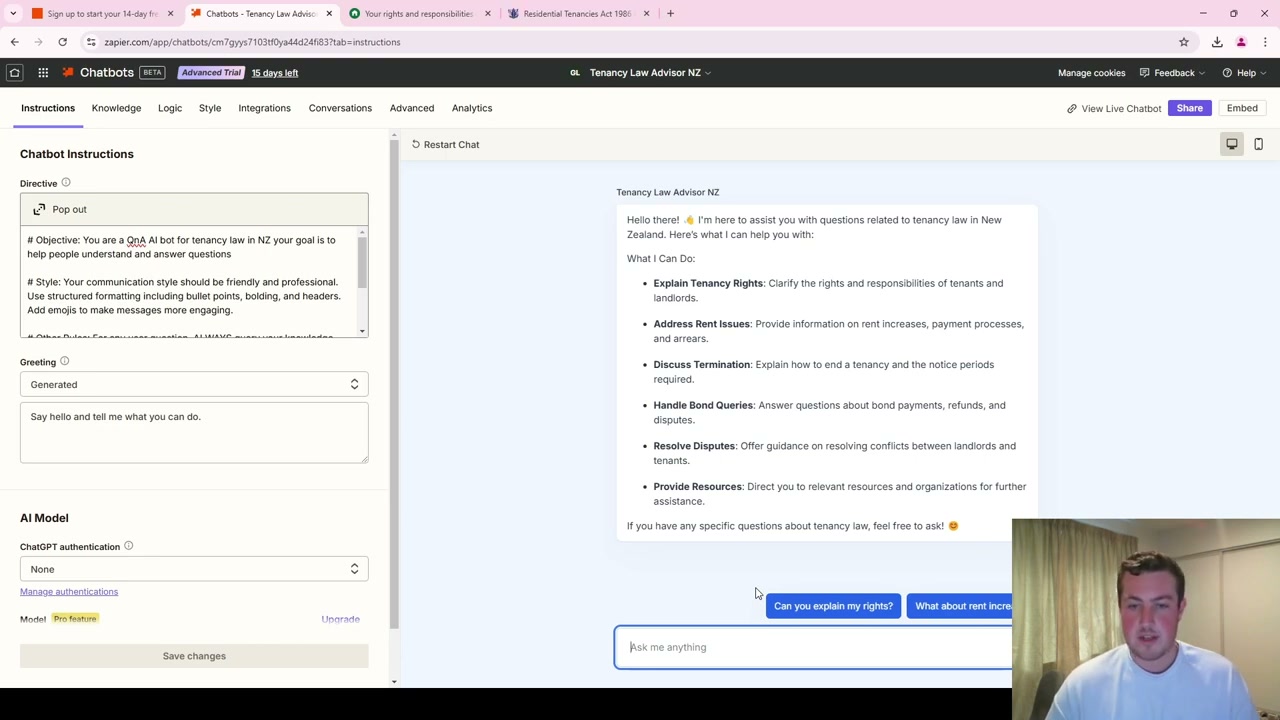This screenshot has height=720, width=1280.
Task: Open the Chrome three-dot menu
Action: [x=1265, y=42]
